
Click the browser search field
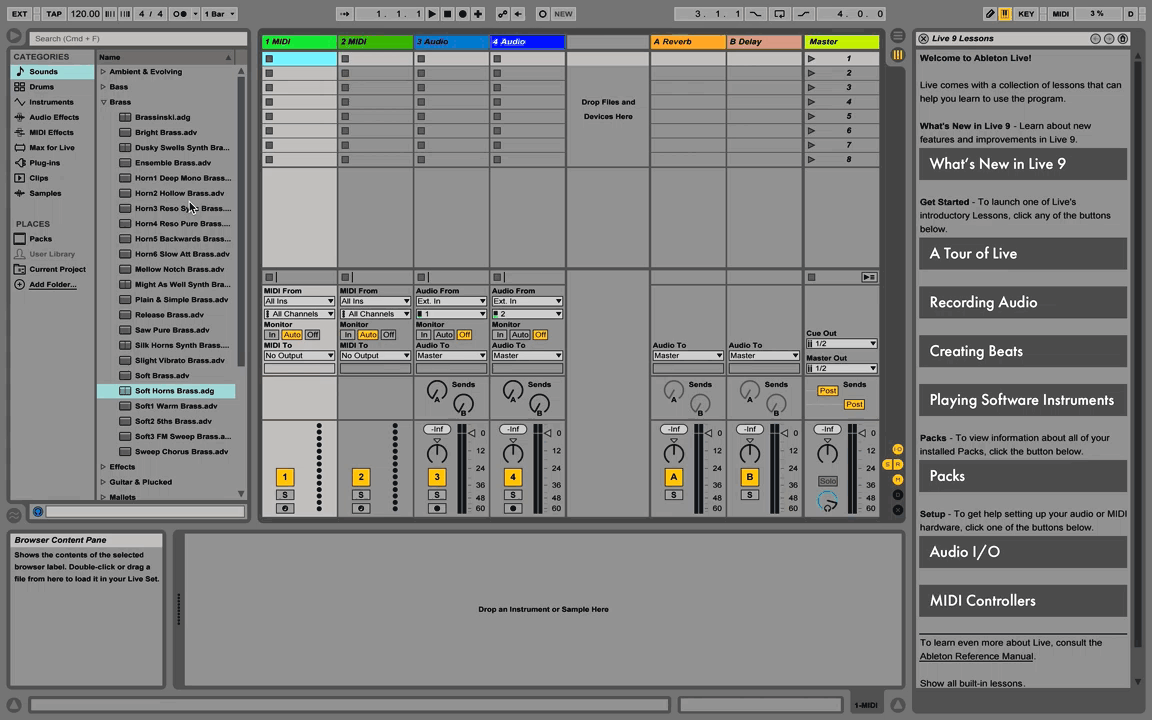[x=137, y=38]
